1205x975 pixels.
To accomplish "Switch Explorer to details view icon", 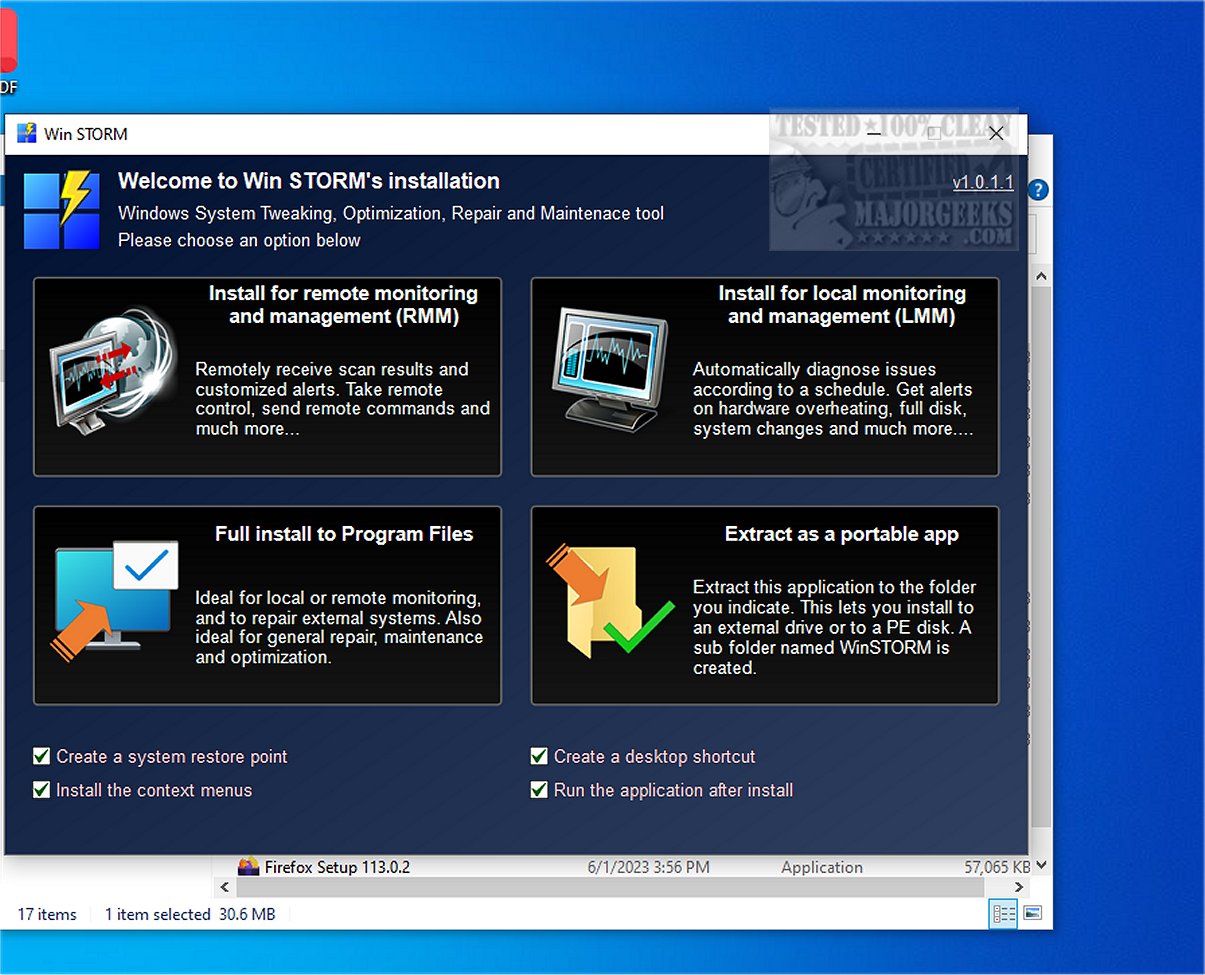I will point(1003,914).
